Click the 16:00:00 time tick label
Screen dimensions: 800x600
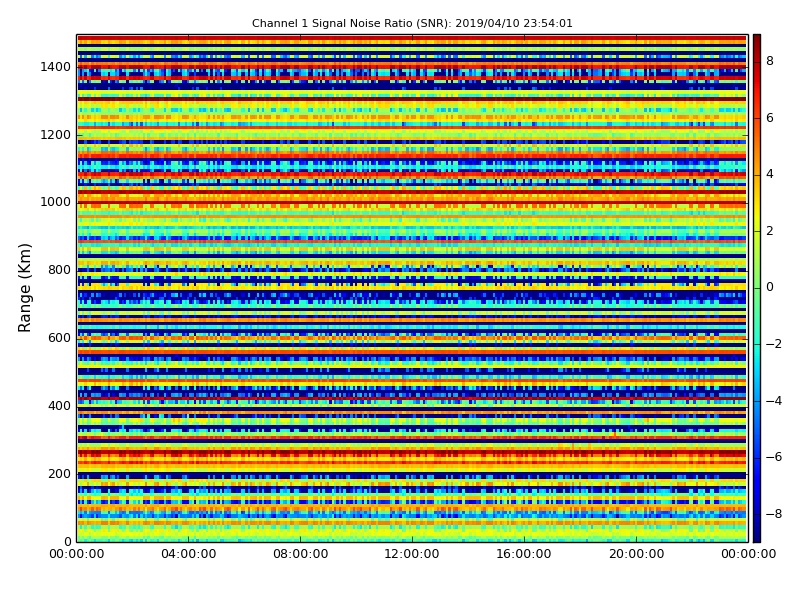tap(524, 554)
